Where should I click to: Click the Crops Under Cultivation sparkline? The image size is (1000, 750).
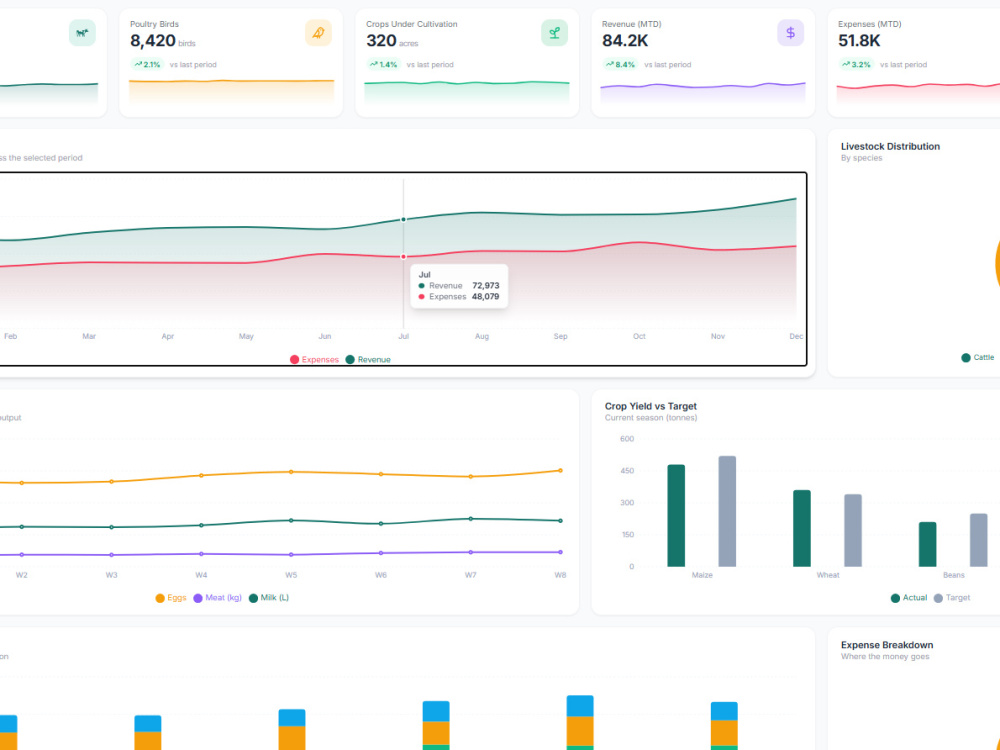click(467, 92)
